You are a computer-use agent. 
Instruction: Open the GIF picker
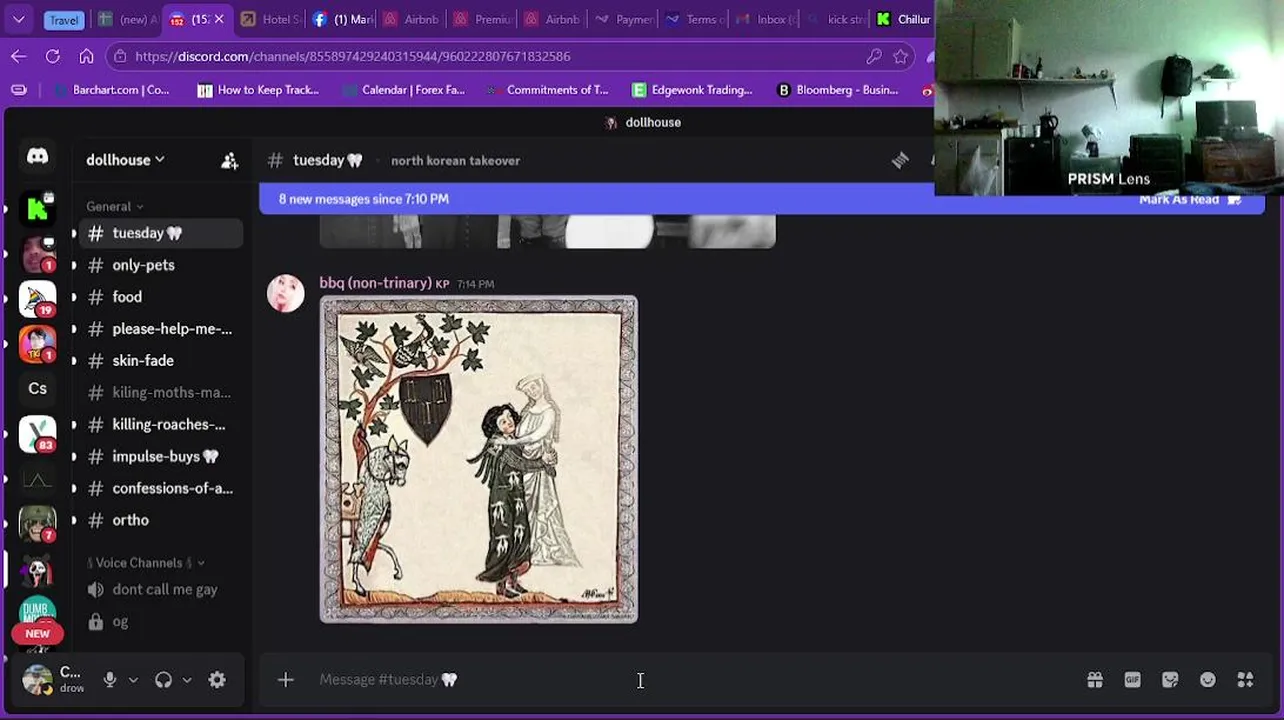(1132, 680)
